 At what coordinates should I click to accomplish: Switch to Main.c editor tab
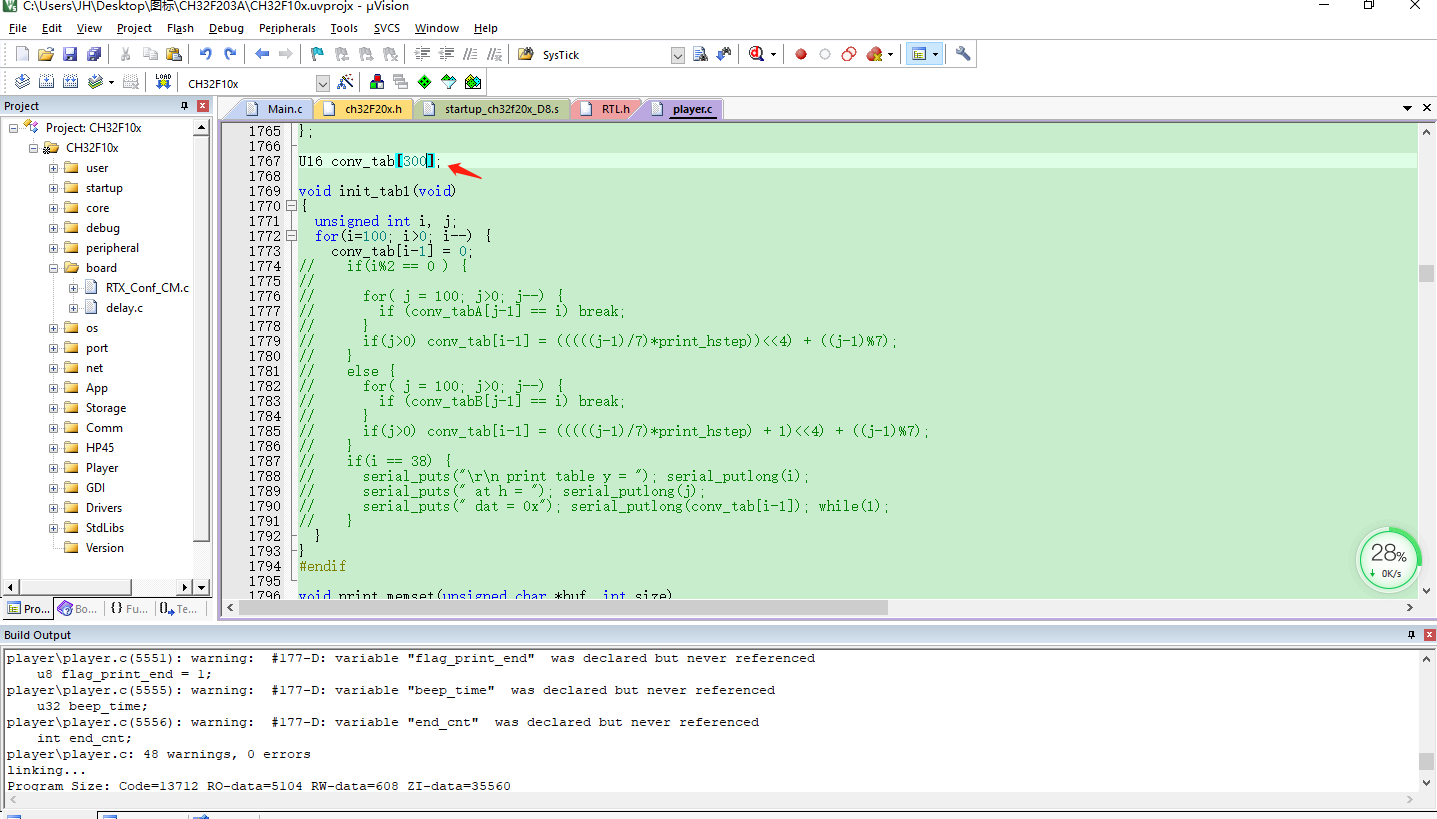pos(274,109)
